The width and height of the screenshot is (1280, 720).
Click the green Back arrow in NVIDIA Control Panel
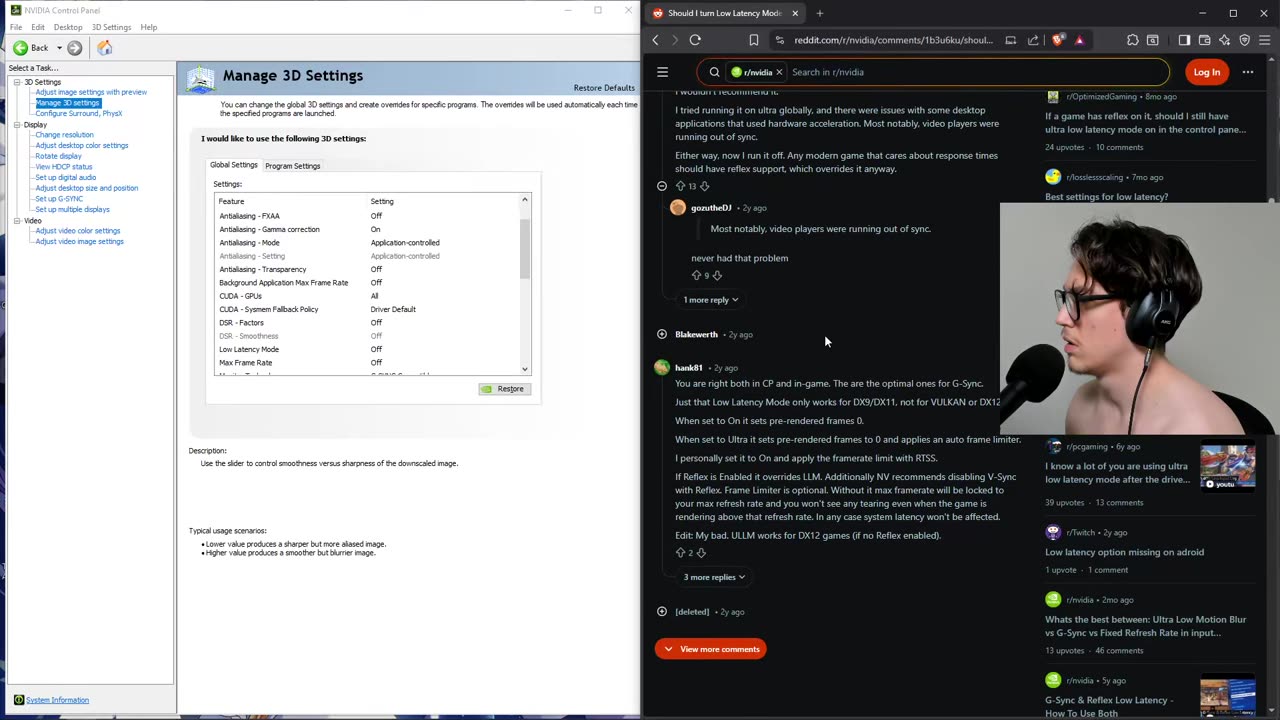pos(20,48)
